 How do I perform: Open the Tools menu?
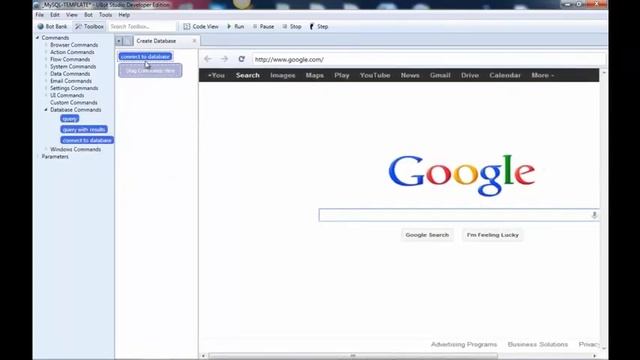105,15
